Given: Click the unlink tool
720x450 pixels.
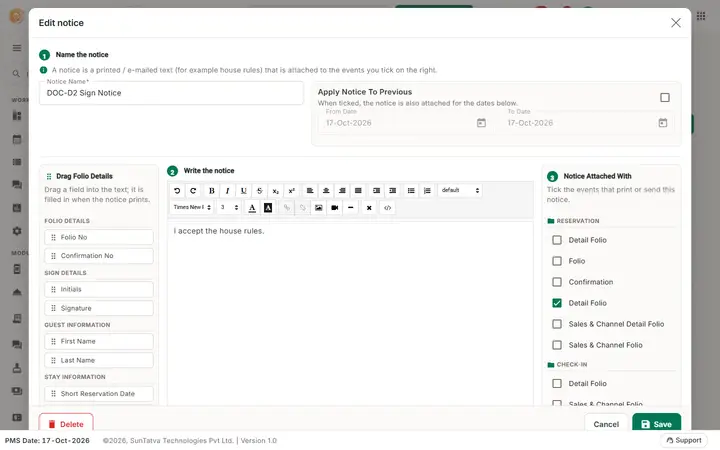Looking at the screenshot, I should click(303, 208).
